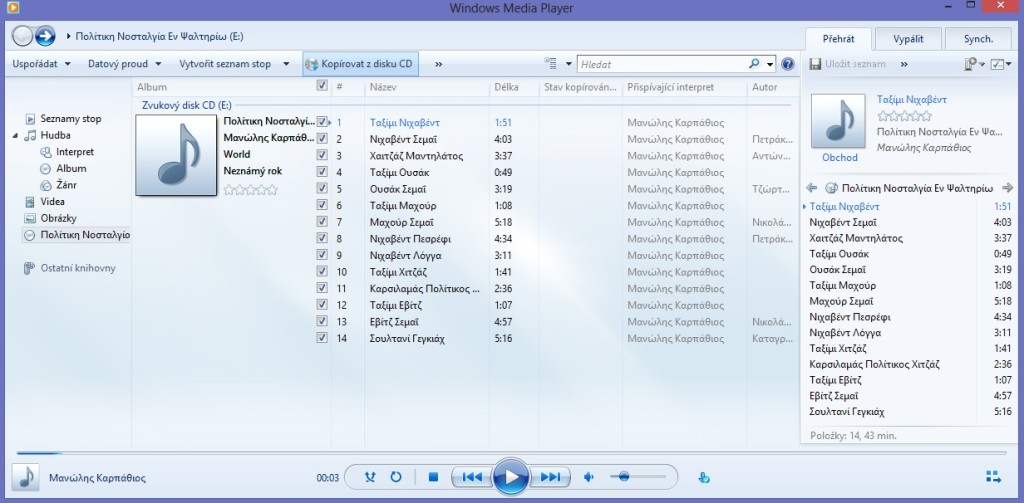Open the view options dropdown arrow
1024x503 pixels.
568,64
